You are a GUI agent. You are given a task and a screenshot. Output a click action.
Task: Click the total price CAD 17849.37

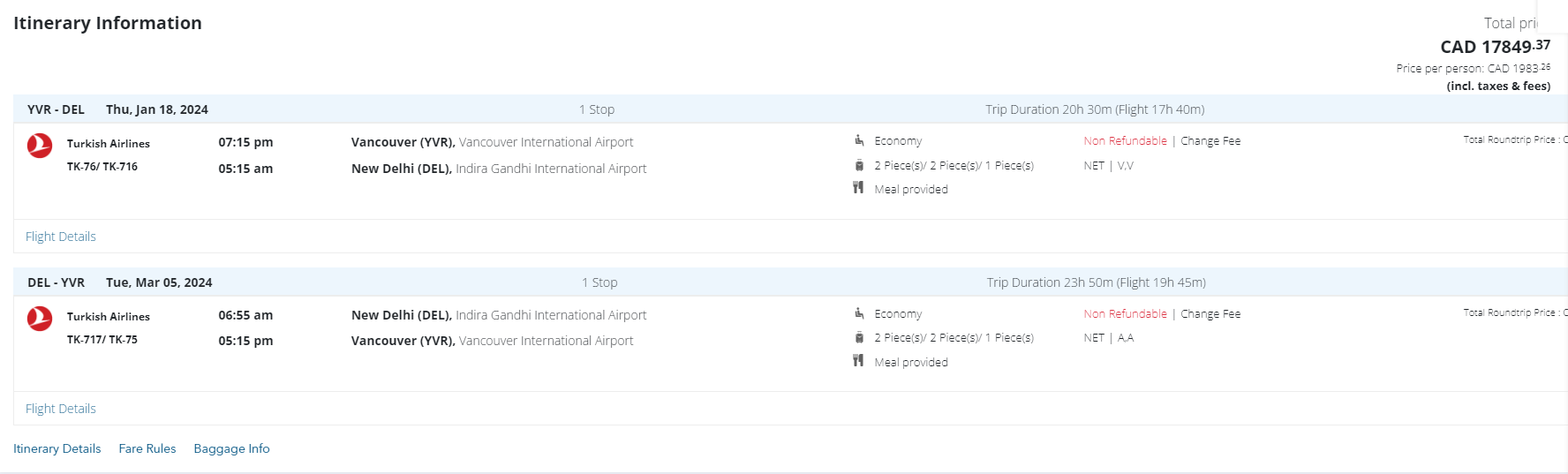point(1494,47)
